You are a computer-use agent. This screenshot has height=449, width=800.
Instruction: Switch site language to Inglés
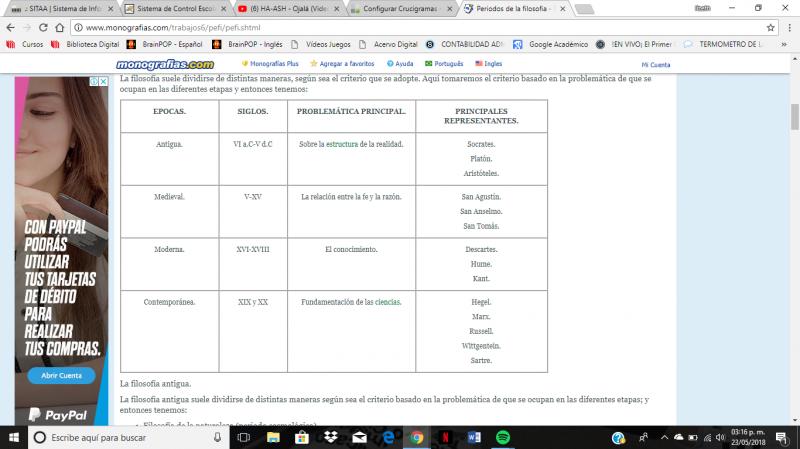pos(489,64)
